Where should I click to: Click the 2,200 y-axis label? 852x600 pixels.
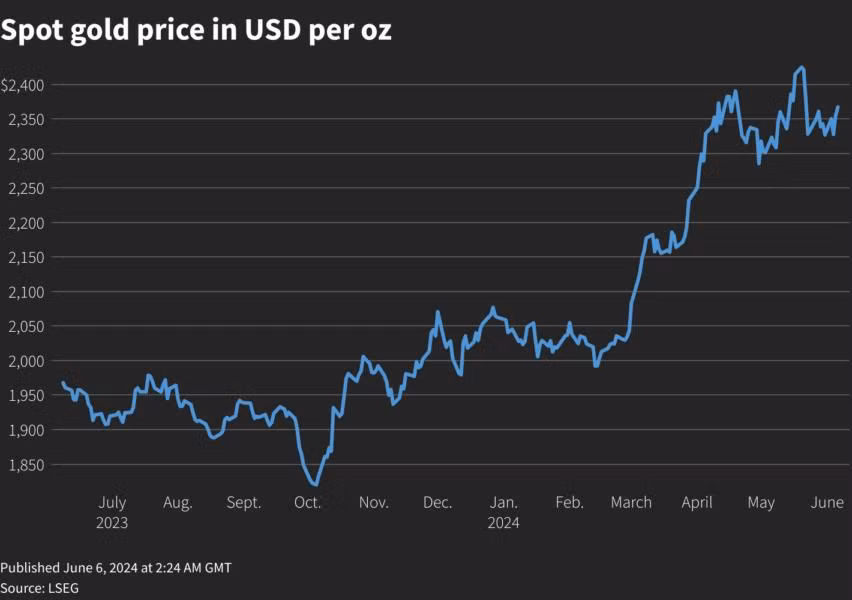coord(27,223)
